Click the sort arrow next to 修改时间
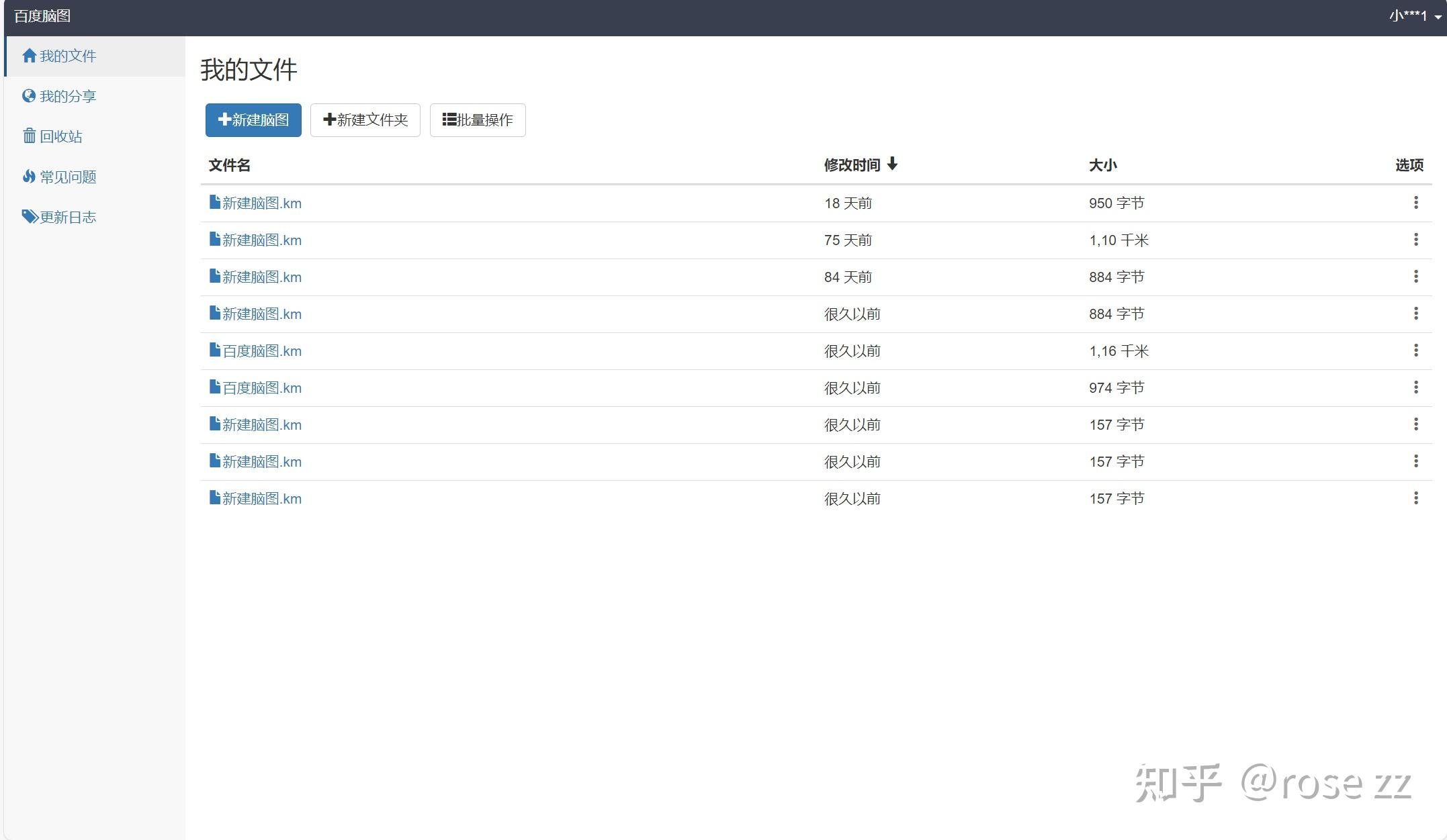Viewport: 1447px width, 840px height. point(892,164)
